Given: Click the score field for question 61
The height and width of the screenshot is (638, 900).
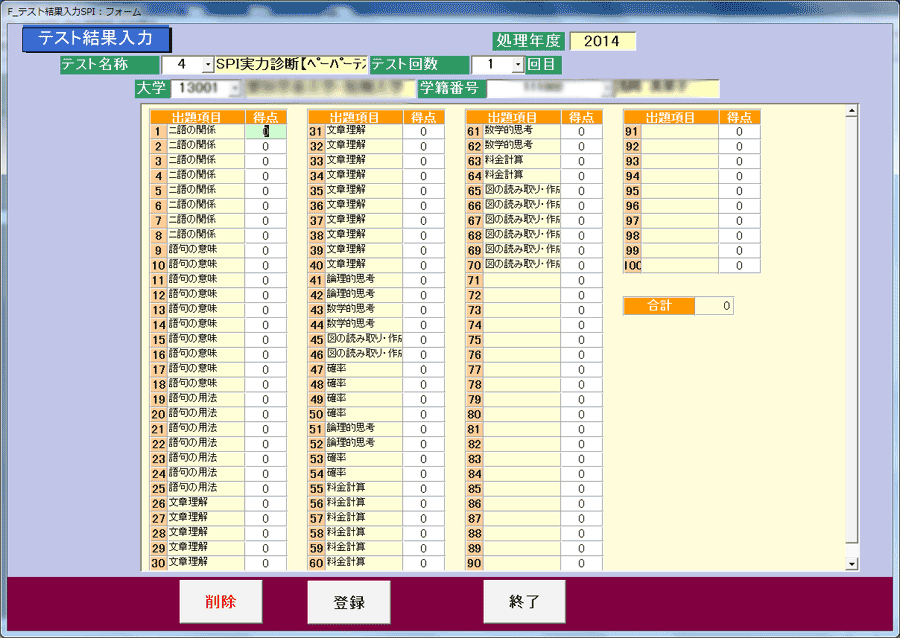Looking at the screenshot, I should point(581,131).
